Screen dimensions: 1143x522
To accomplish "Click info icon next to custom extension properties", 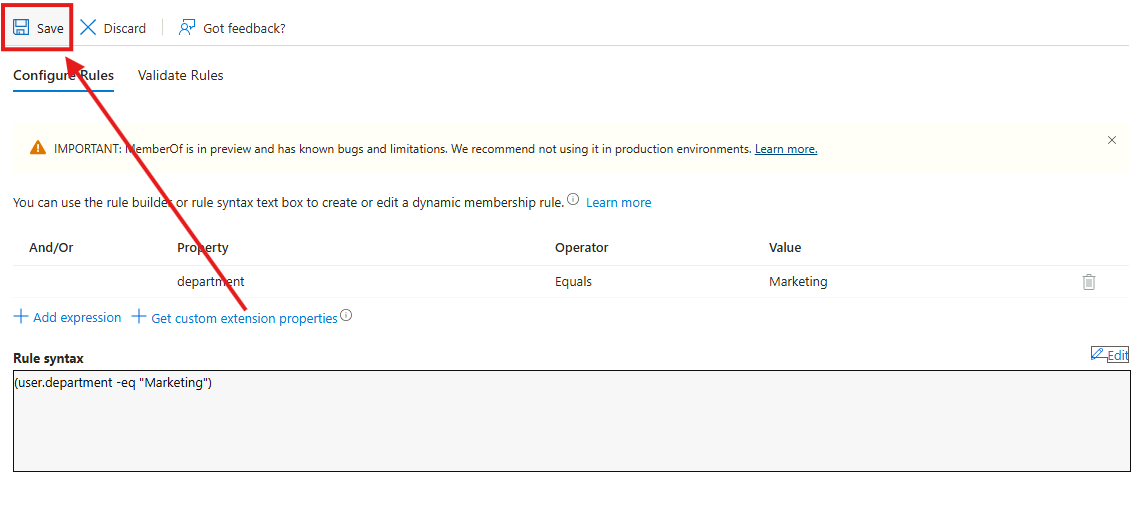I will (x=346, y=316).
